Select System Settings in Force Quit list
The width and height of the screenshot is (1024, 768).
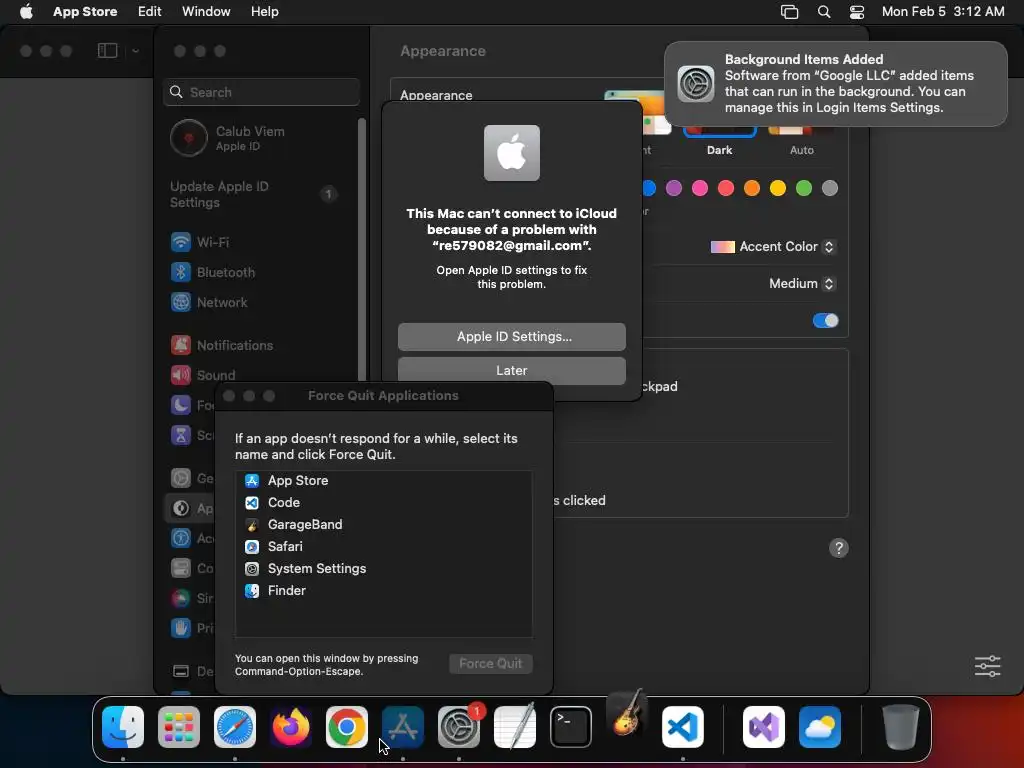pos(383,569)
